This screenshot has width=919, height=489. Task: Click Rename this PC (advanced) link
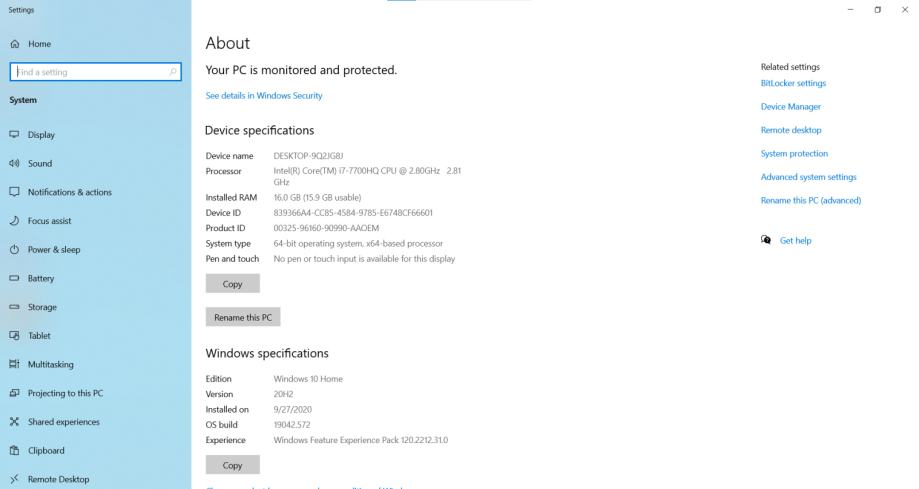pos(811,201)
